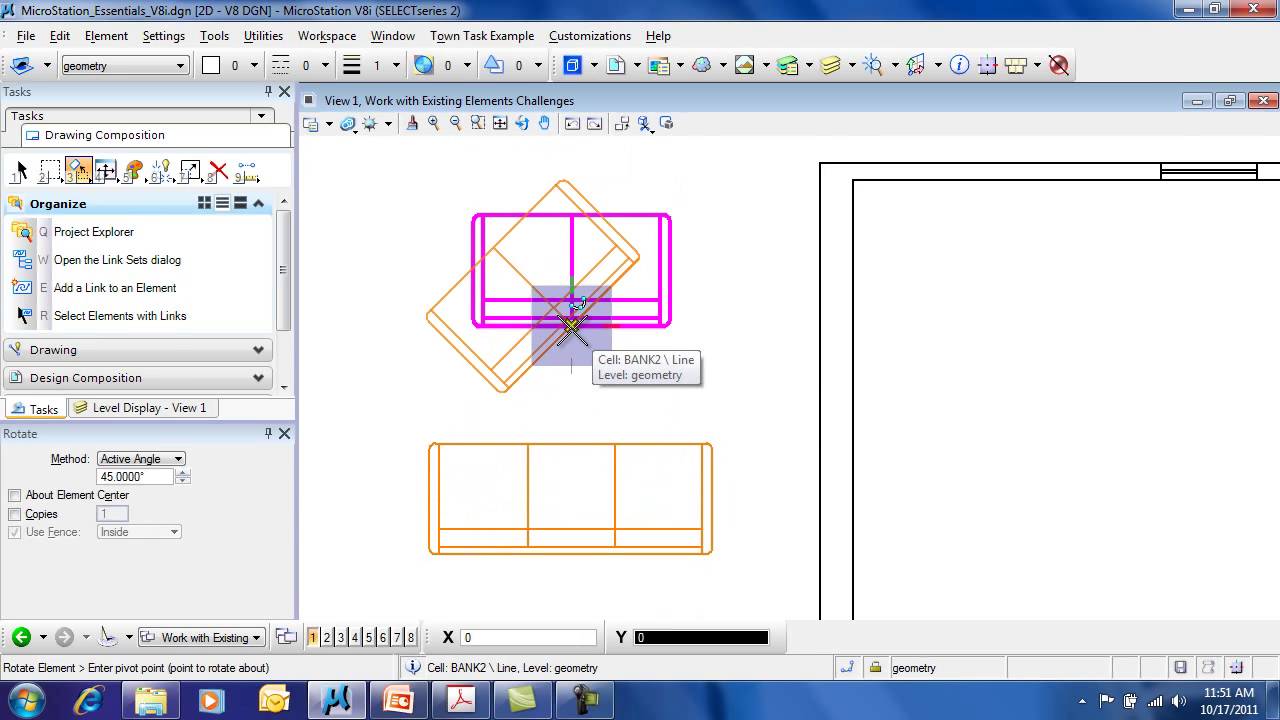Click the back green arrow in navigation toolbar
The image size is (1280, 720).
[x=21, y=637]
